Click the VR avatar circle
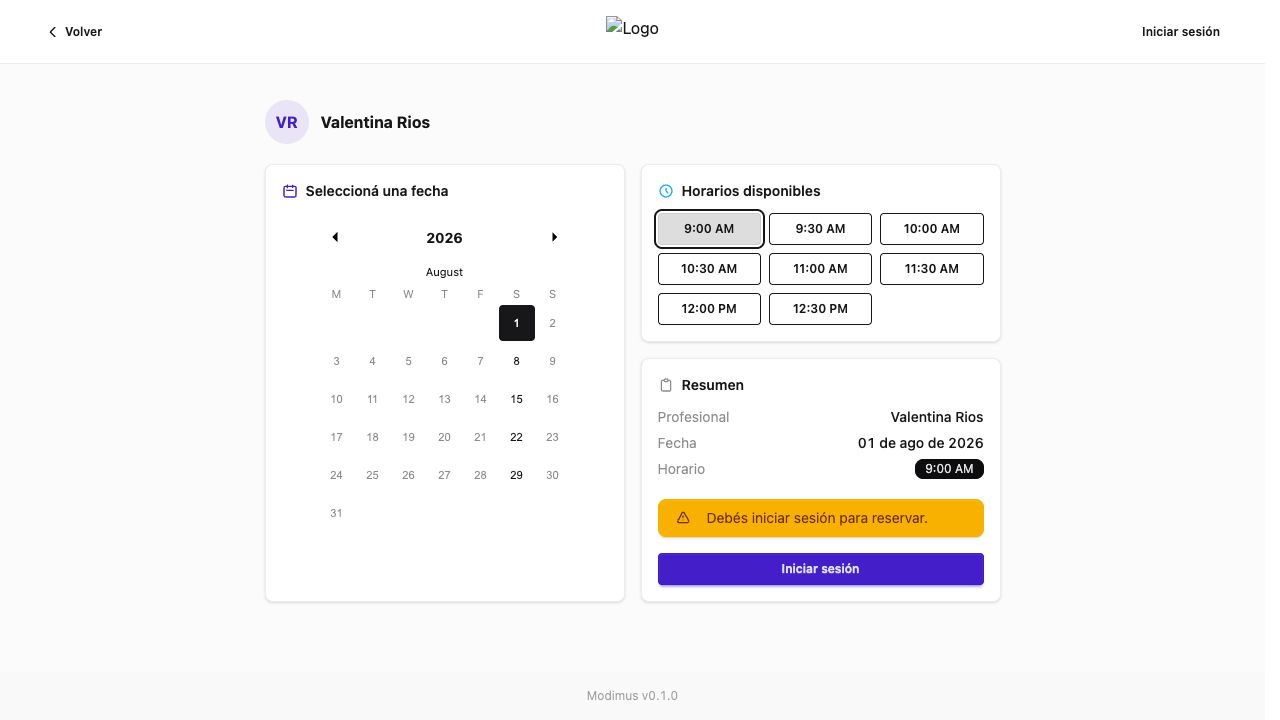The width and height of the screenshot is (1280, 720). 287,122
